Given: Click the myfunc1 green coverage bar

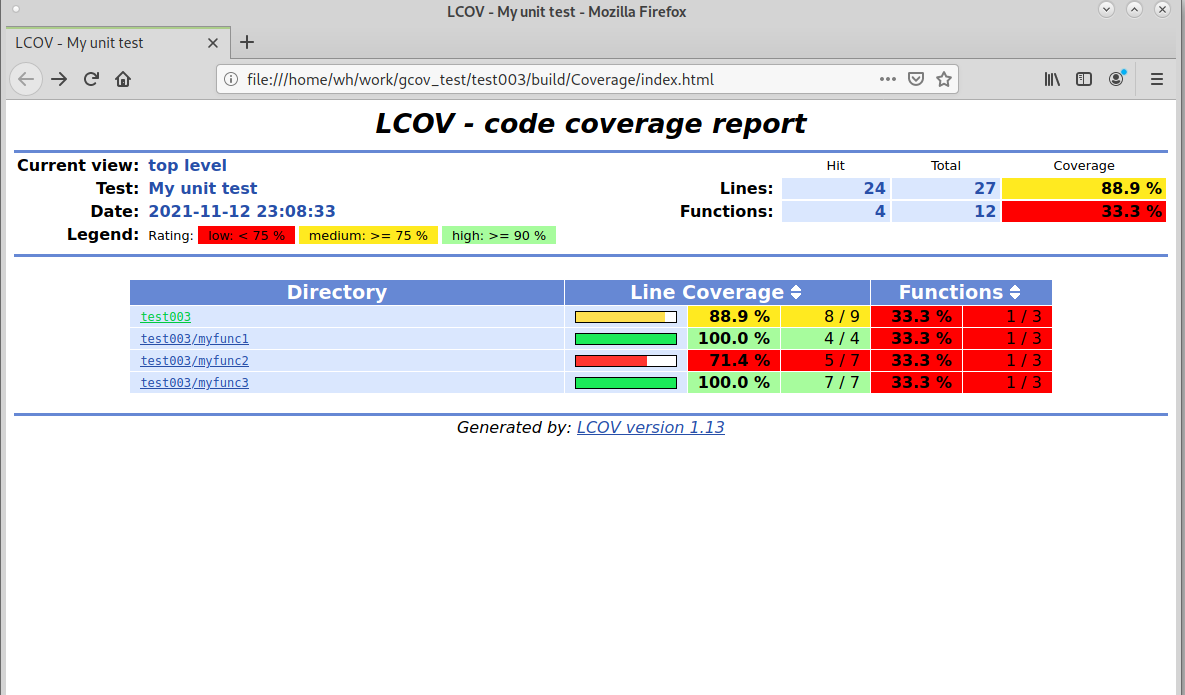Looking at the screenshot, I should [x=626, y=339].
